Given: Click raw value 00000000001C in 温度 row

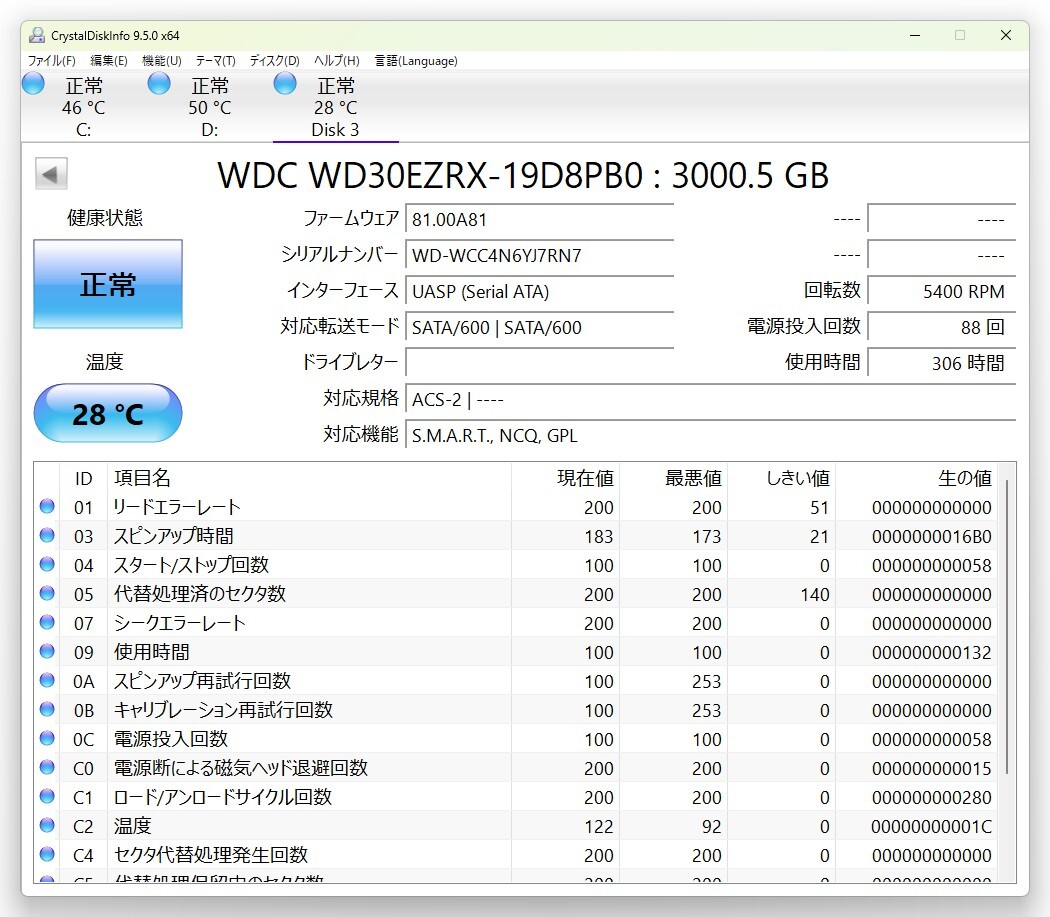Looking at the screenshot, I should pos(931,827).
